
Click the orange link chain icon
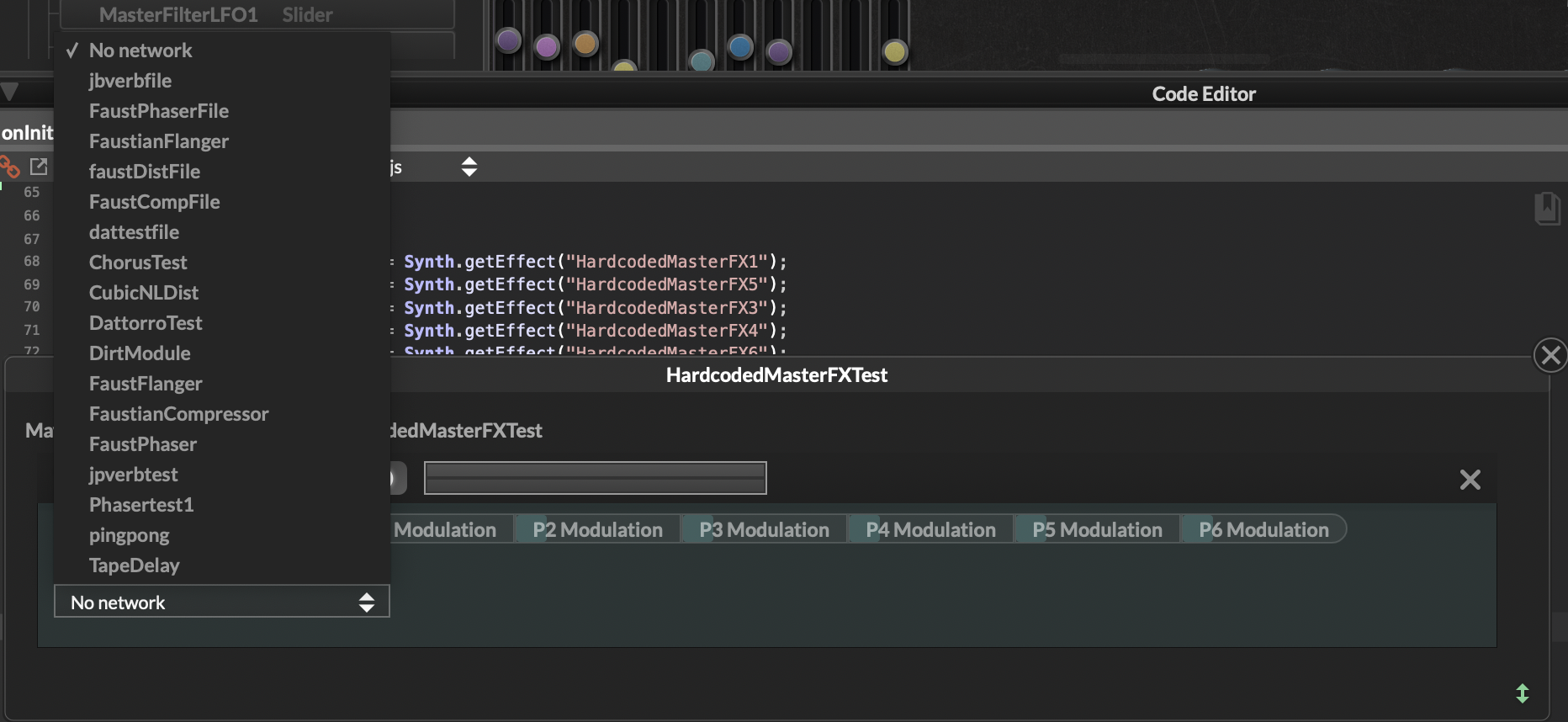point(9,167)
